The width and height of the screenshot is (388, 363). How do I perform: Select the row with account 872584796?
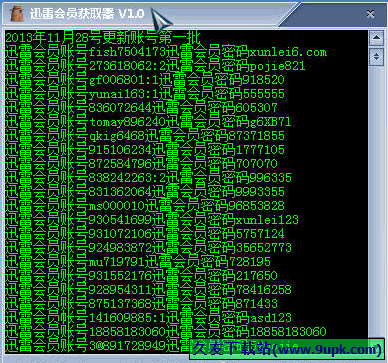click(x=141, y=164)
